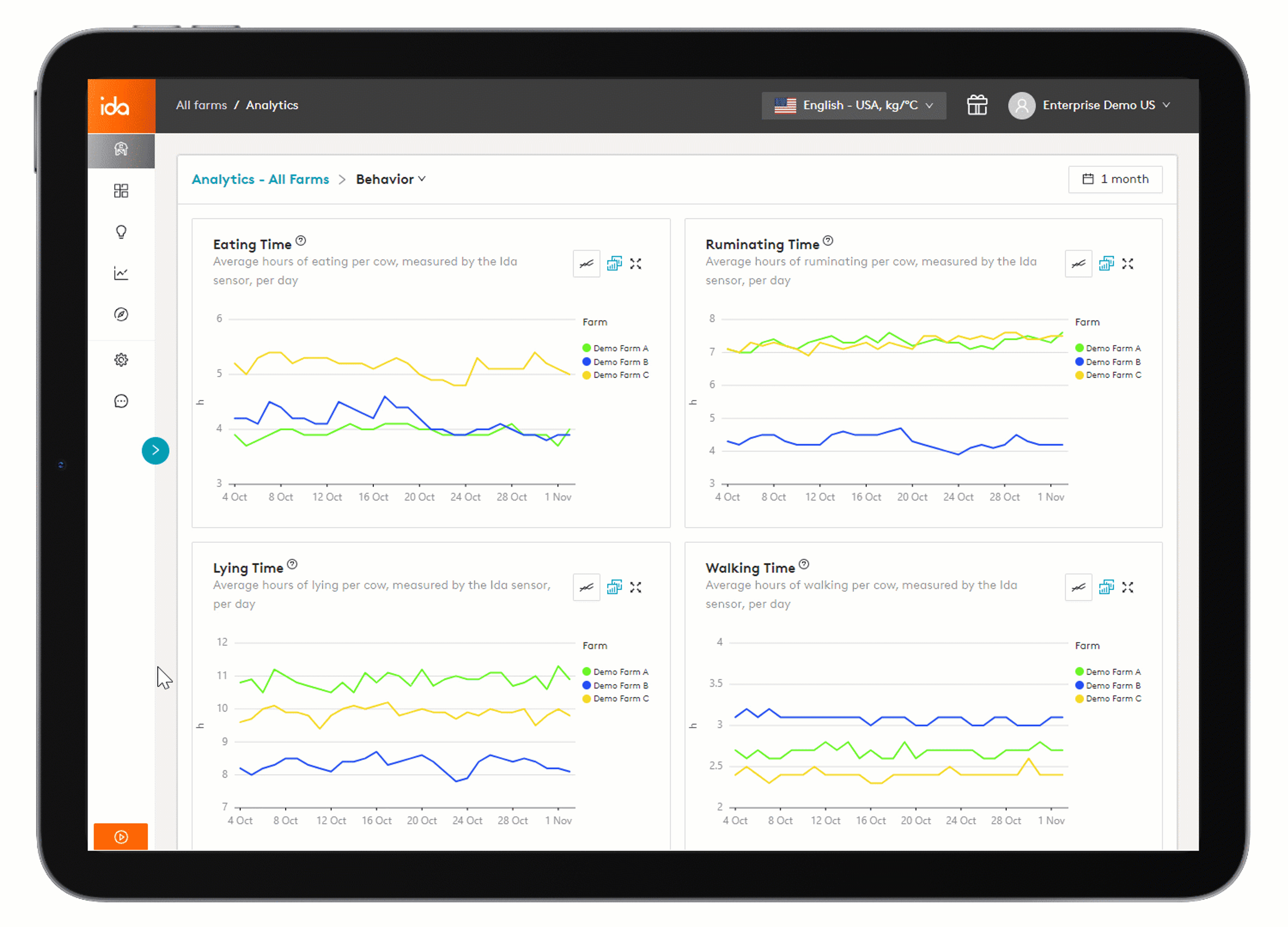Click Demo Farm C yellow legend swatch in Walking Time
1288x927 pixels.
pos(1079,699)
